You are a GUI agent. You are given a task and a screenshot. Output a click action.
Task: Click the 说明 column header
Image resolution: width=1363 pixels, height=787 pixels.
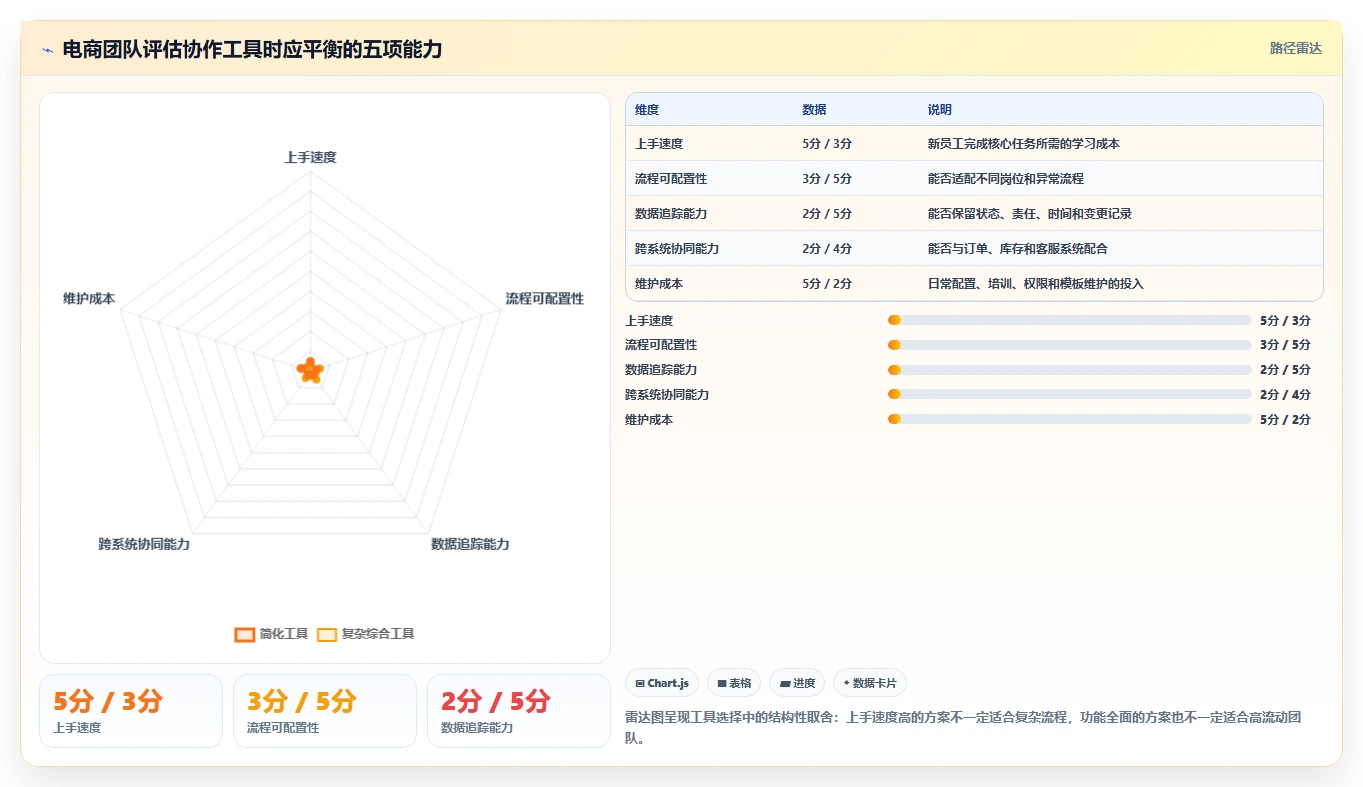point(940,110)
